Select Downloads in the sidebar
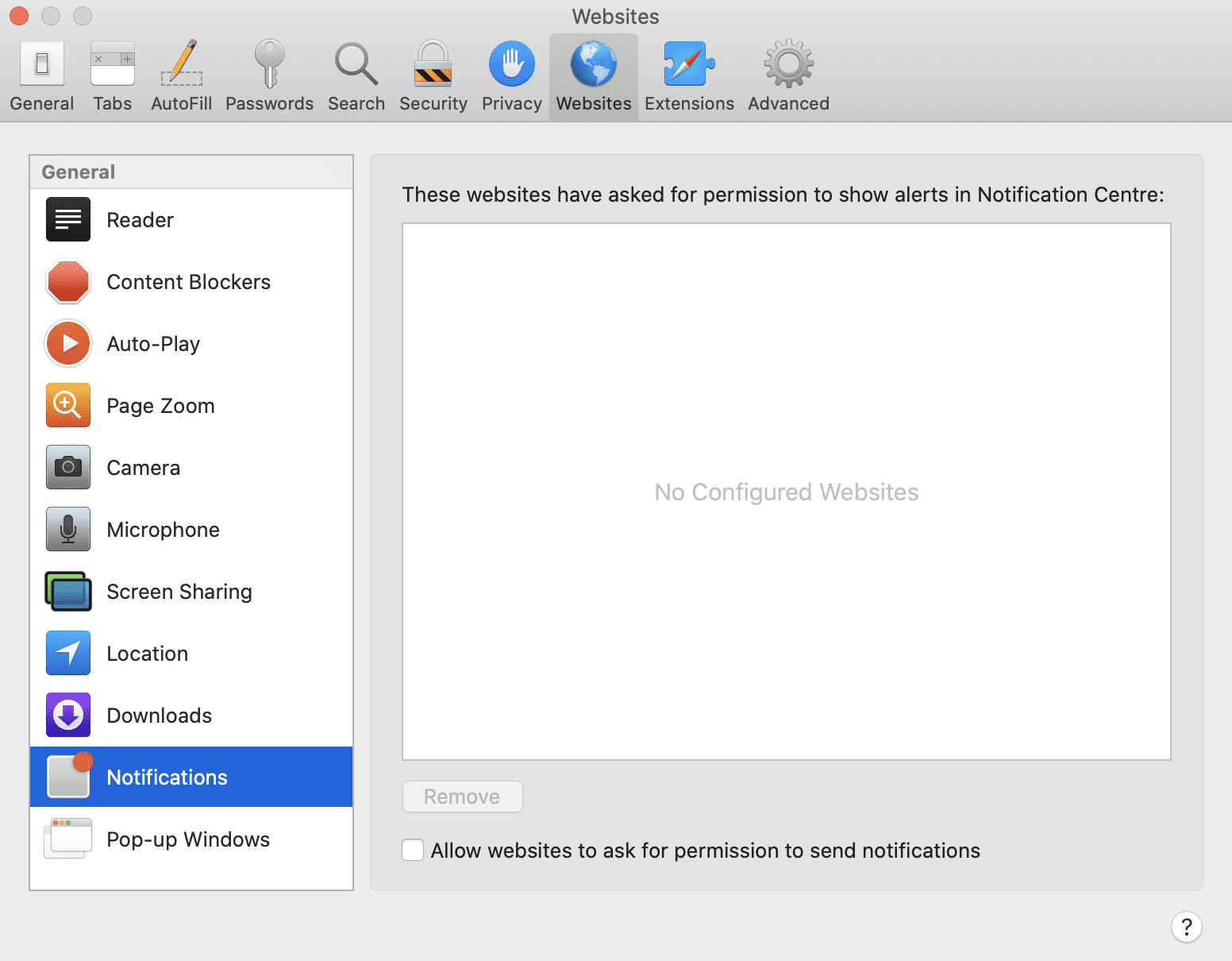 (x=191, y=715)
